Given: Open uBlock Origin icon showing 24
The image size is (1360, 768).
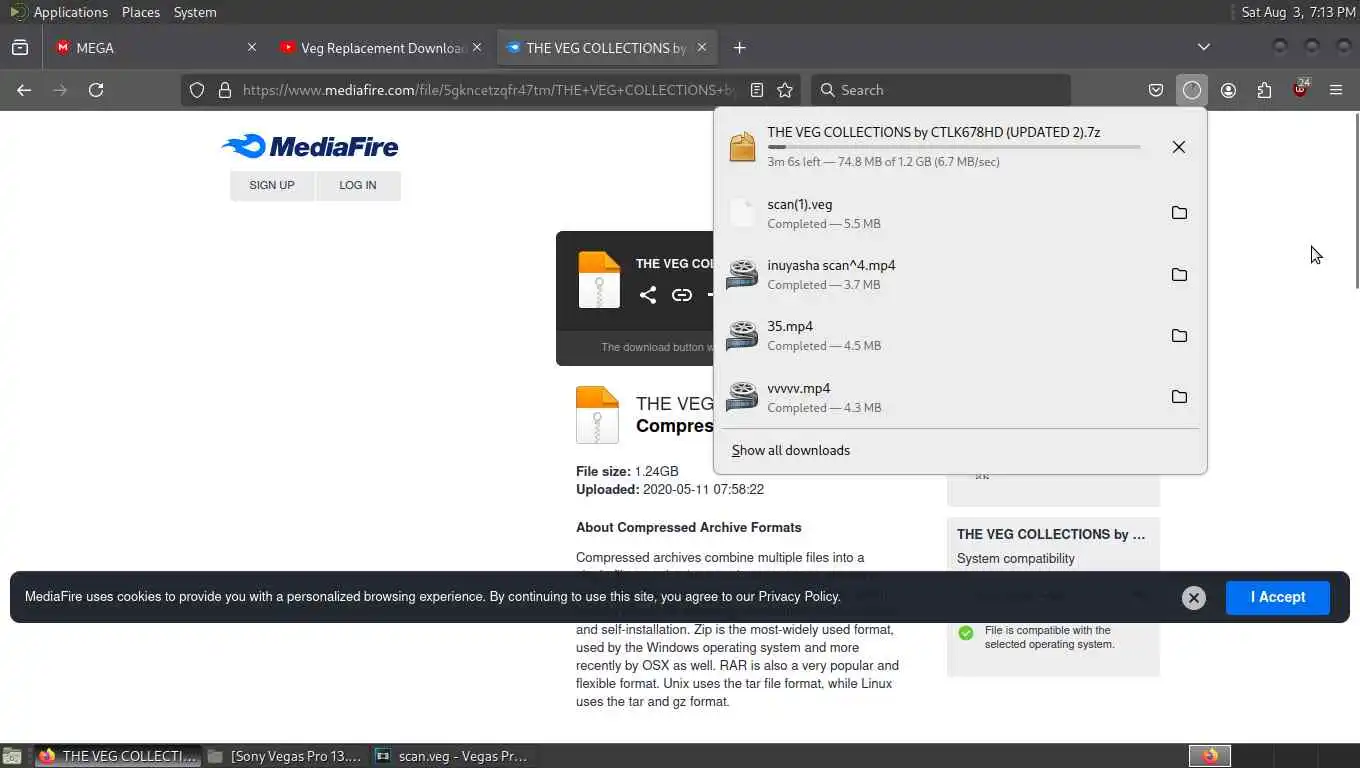Looking at the screenshot, I should (1300, 88).
